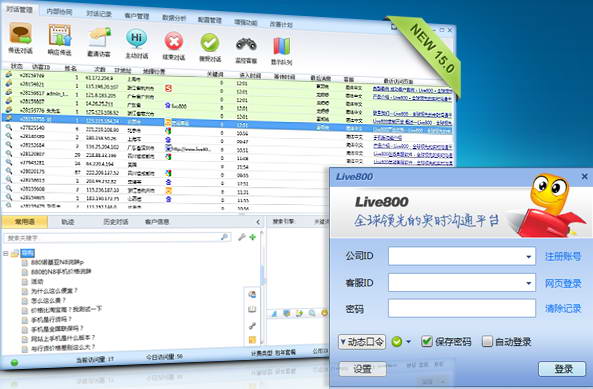Viewport: 593px width, 389px height.
Task: Click the 访客ID column header
Action: point(41,67)
